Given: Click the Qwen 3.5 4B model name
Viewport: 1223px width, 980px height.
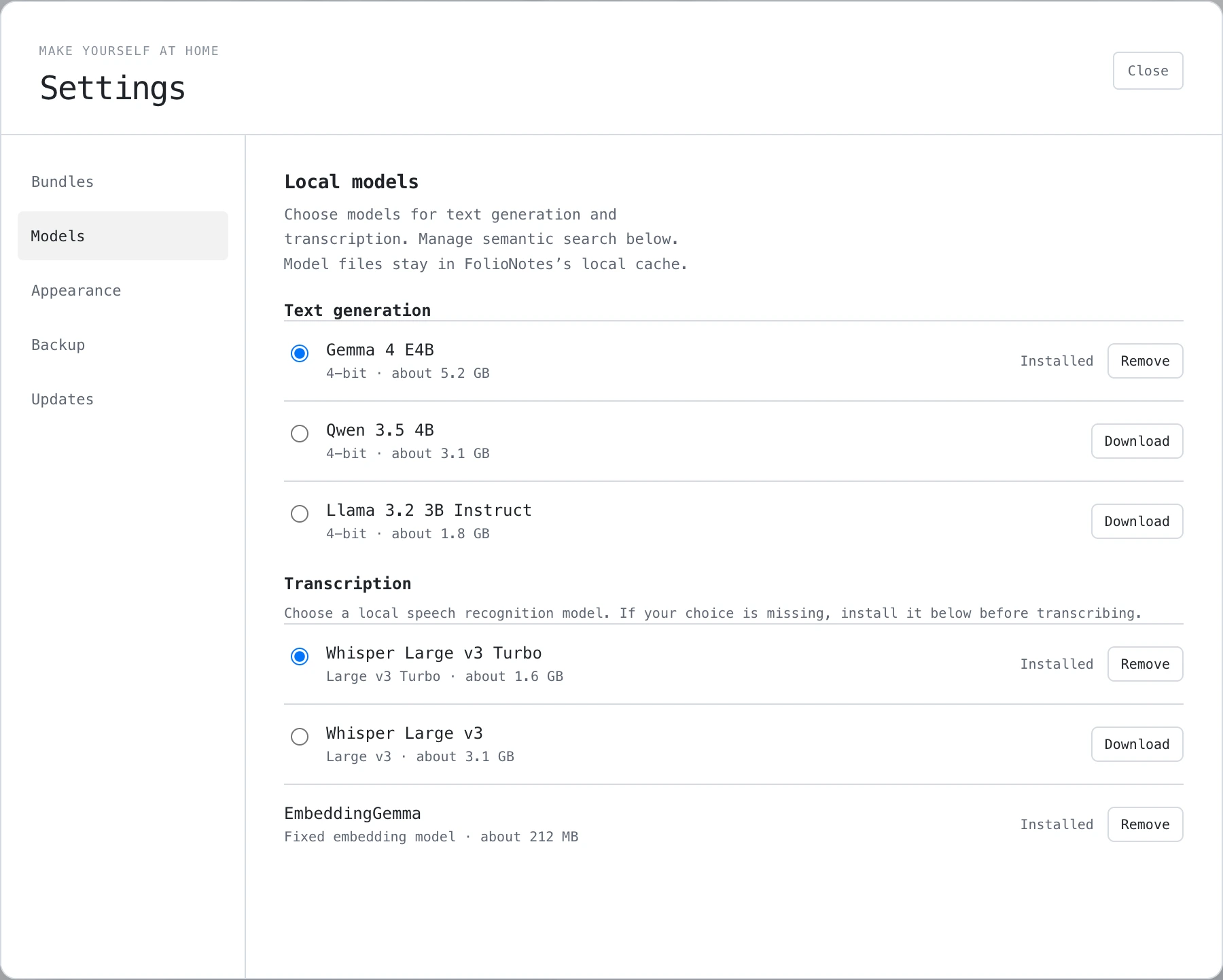Looking at the screenshot, I should (x=380, y=430).
